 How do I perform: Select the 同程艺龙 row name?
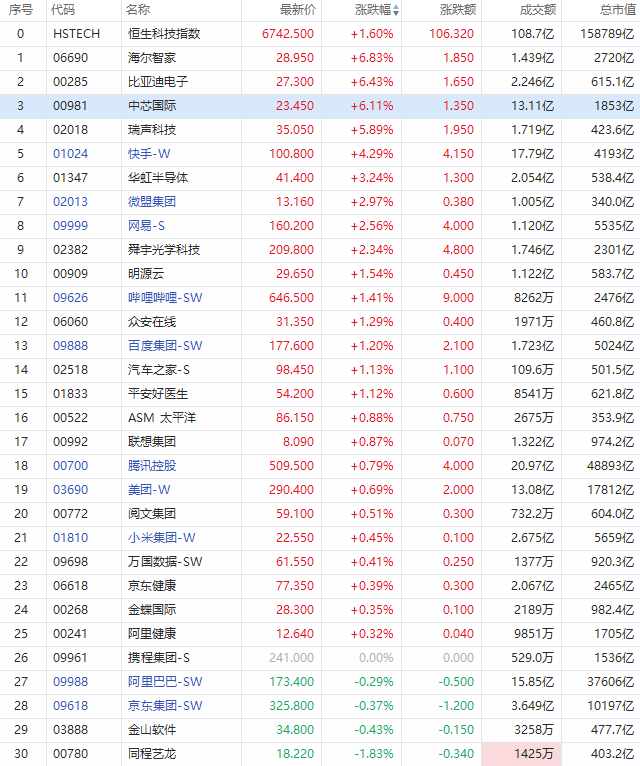152,753
